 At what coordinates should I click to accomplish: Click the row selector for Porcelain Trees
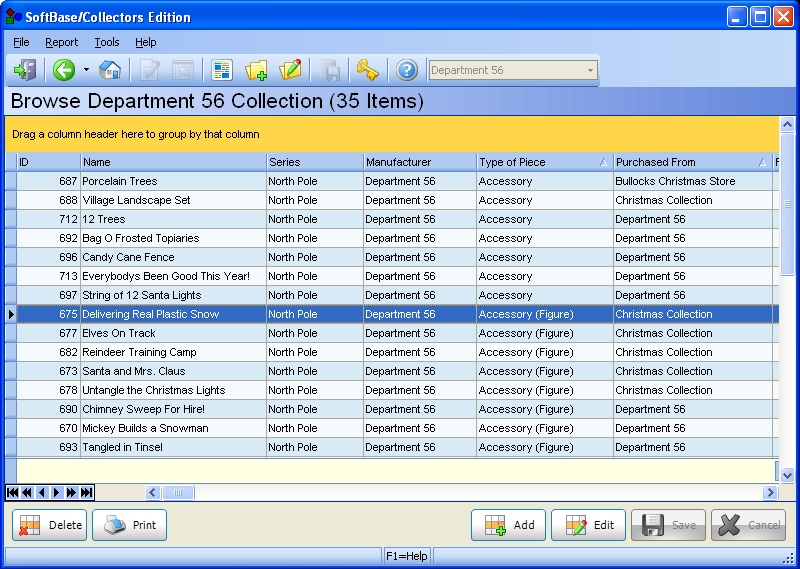coord(11,181)
